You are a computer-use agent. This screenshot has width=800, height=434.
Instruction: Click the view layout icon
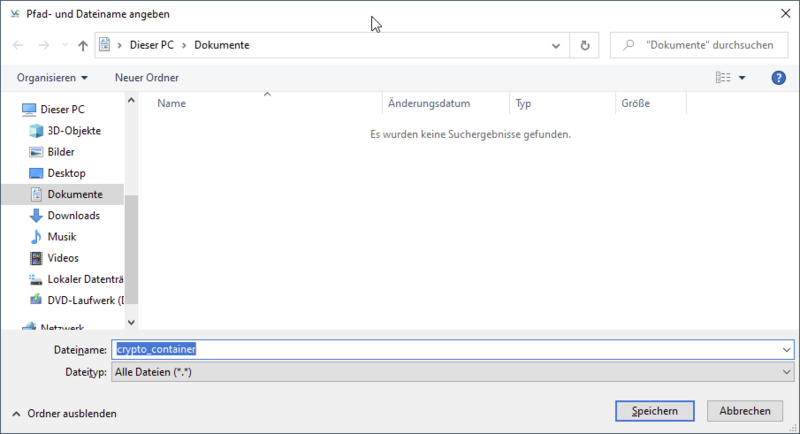[723, 77]
